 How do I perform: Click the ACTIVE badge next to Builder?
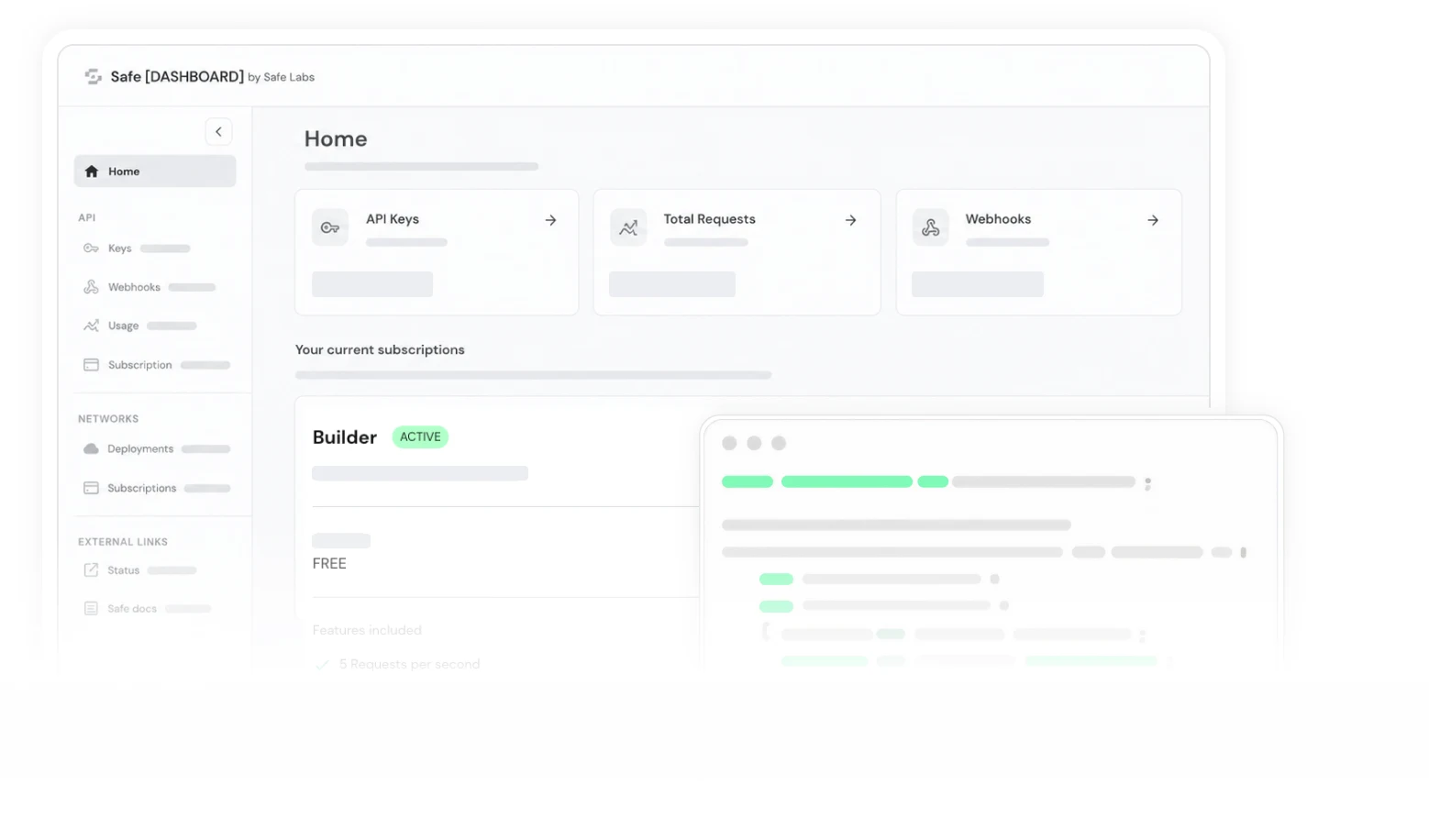coord(420,437)
